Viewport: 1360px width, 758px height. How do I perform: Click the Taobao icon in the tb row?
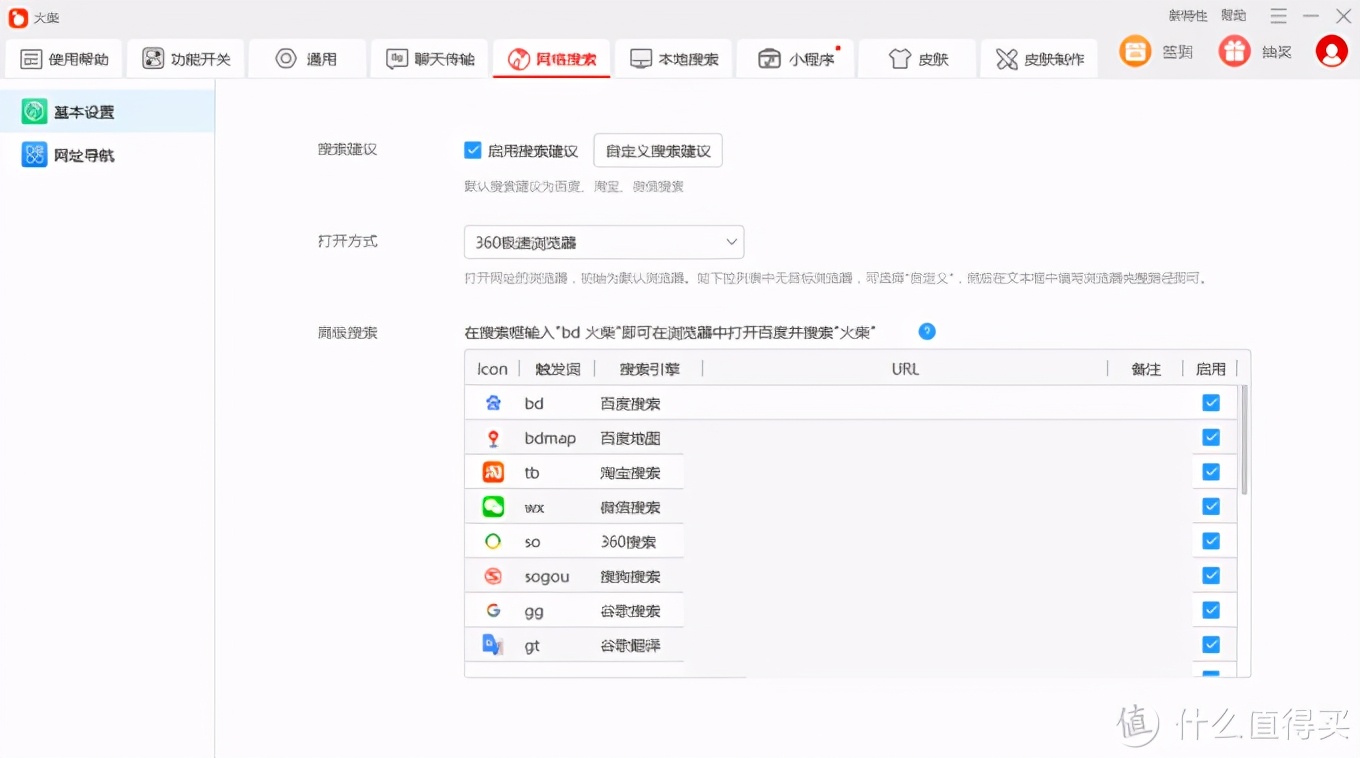493,471
